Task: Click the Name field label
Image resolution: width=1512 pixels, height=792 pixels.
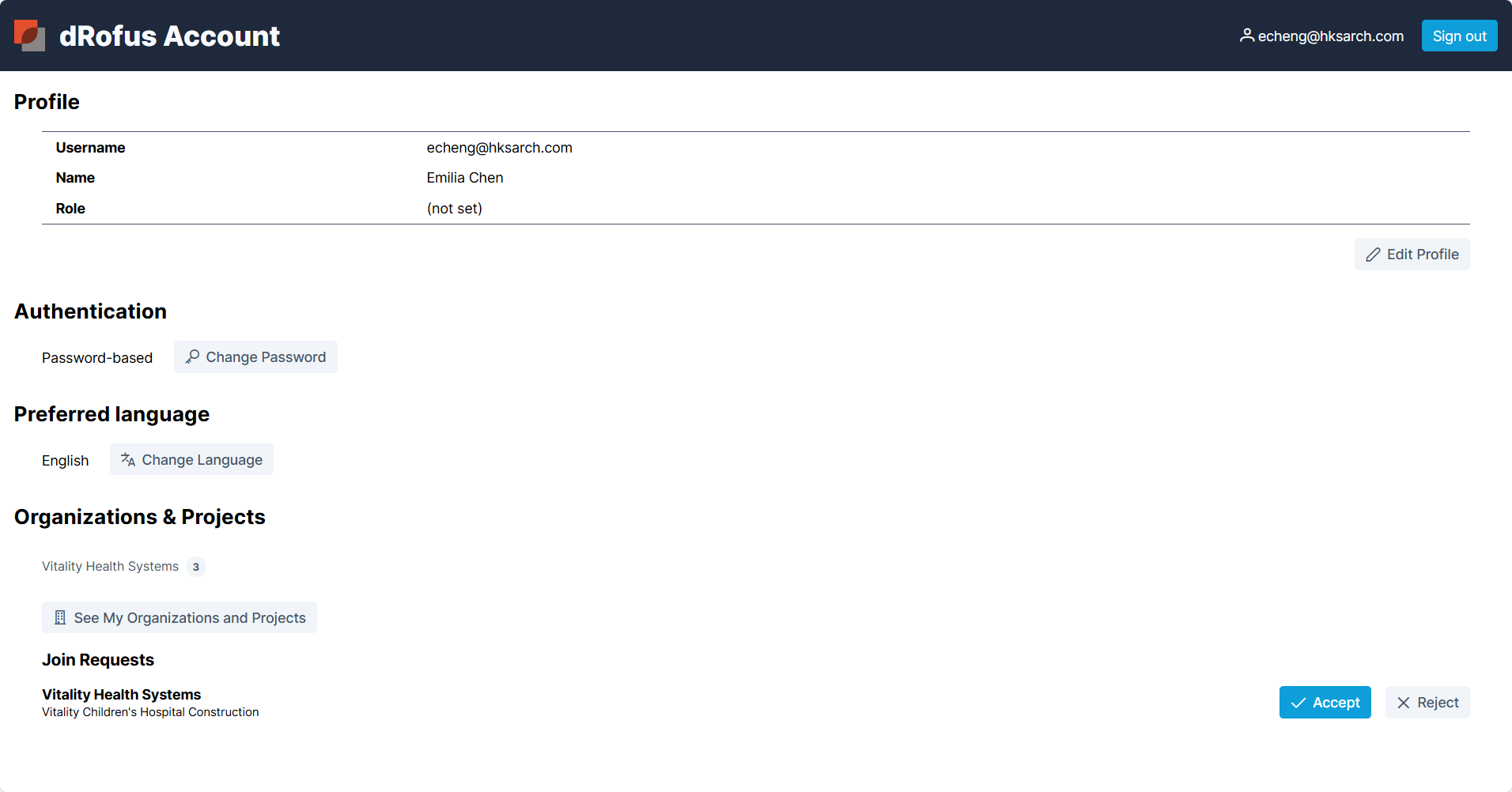Action: coord(75,178)
